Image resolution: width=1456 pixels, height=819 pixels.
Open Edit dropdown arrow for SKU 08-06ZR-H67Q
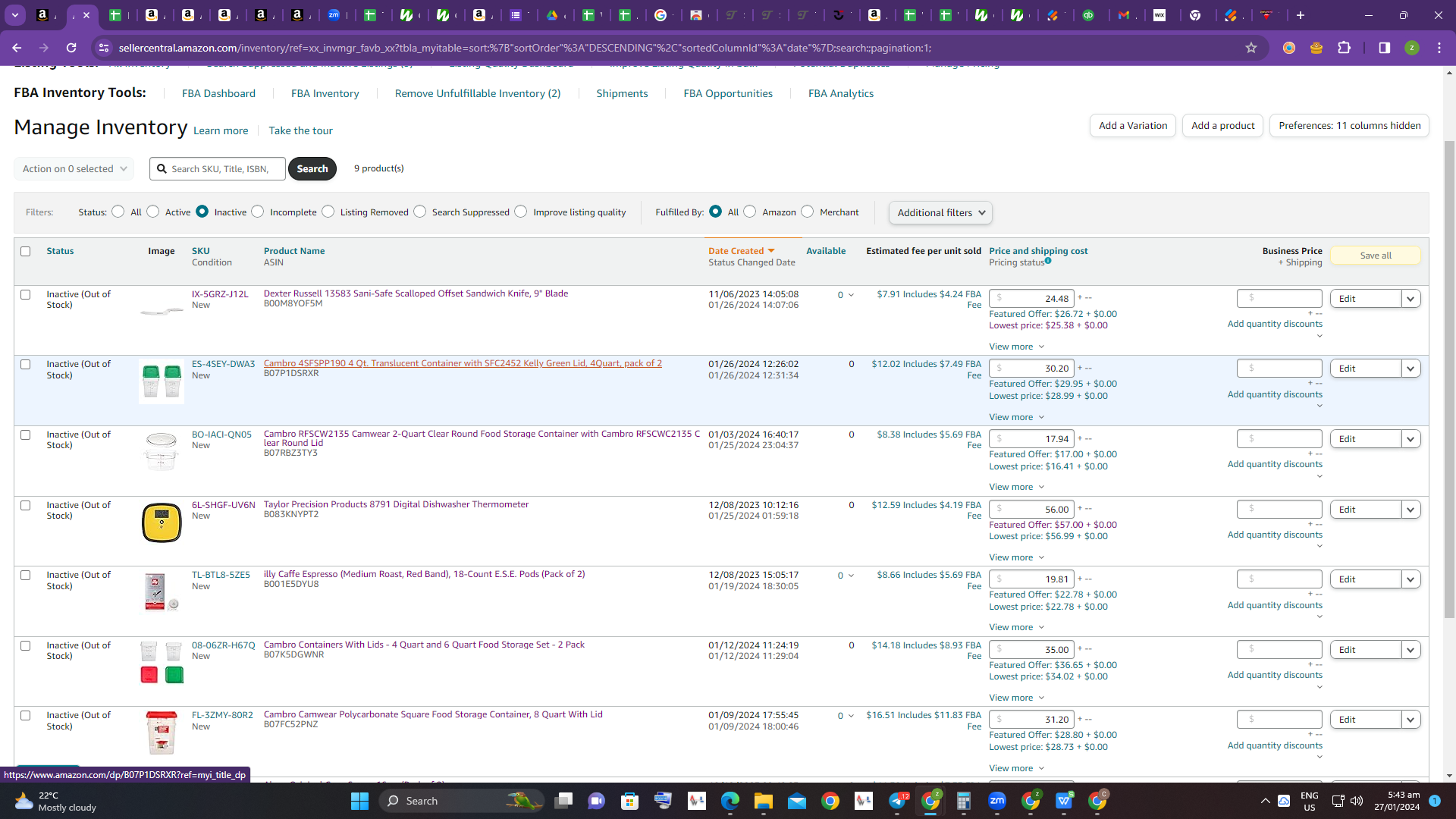[x=1410, y=650]
